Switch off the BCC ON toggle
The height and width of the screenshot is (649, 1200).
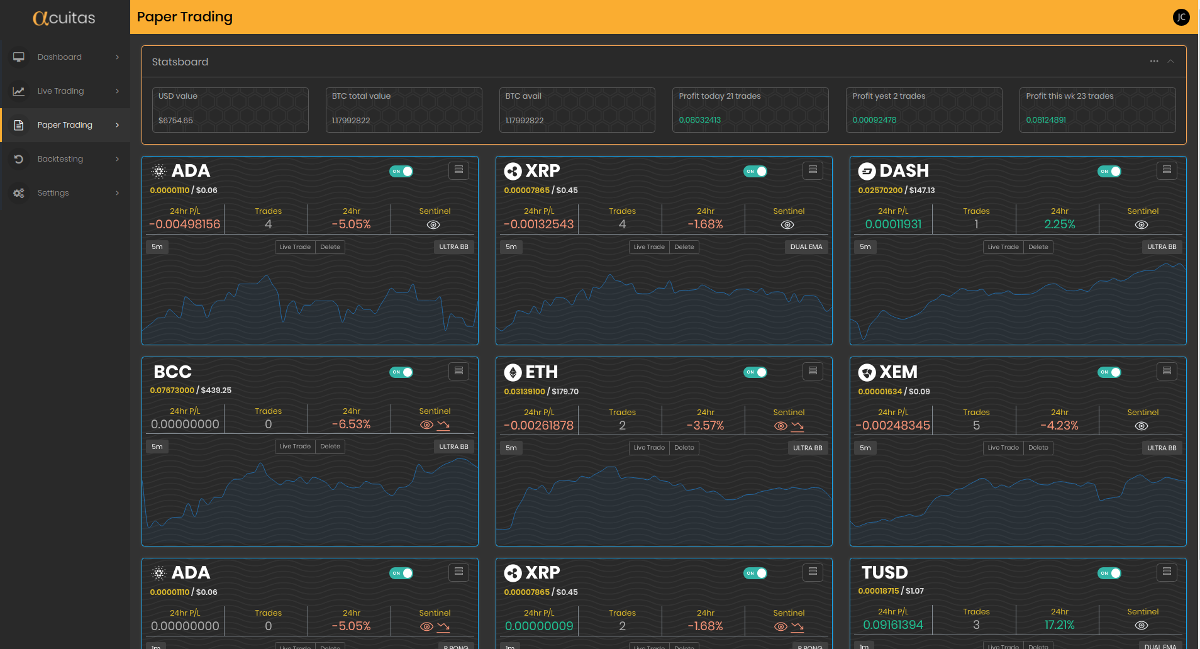click(x=401, y=373)
